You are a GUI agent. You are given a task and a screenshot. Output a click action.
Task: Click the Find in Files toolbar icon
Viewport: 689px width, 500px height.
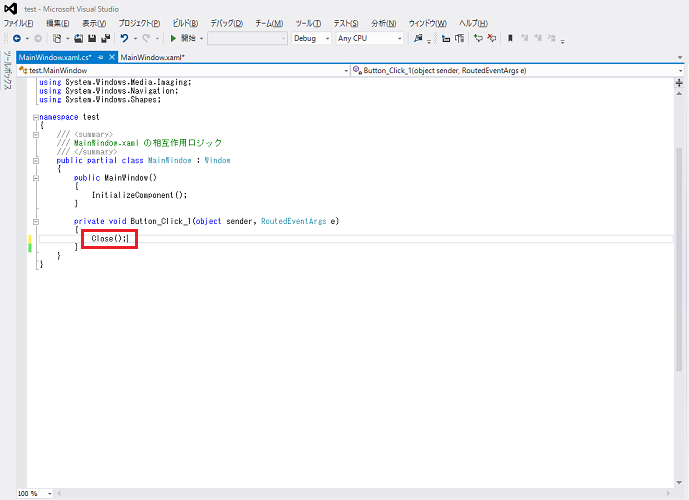pyautogui.click(x=418, y=39)
